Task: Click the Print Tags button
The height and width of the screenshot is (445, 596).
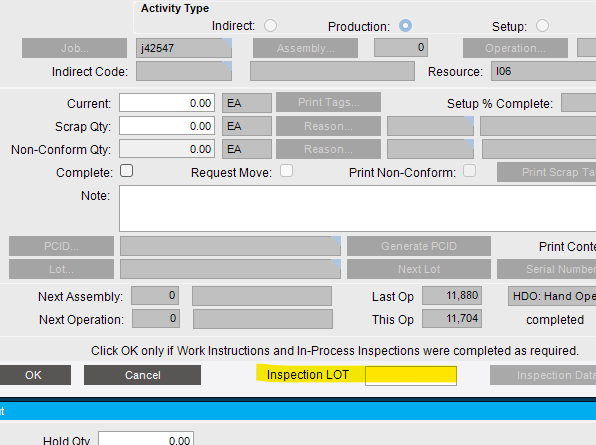Action: point(328,102)
